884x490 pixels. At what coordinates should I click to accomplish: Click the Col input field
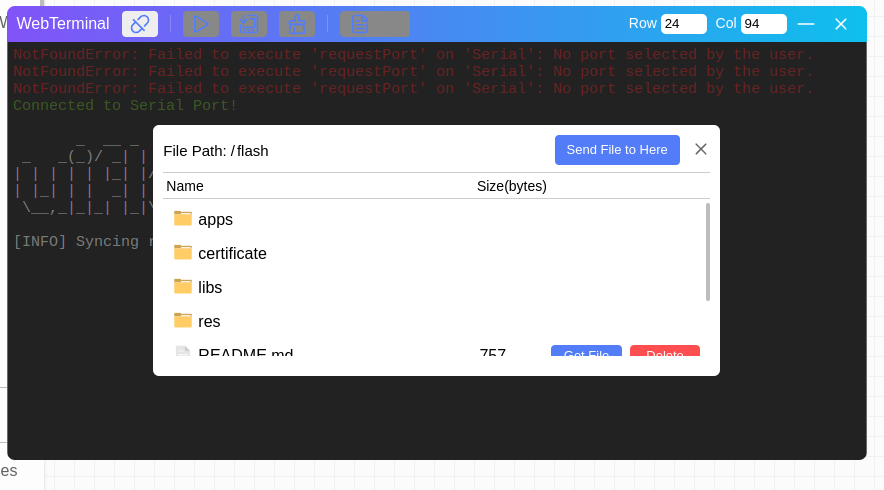763,24
